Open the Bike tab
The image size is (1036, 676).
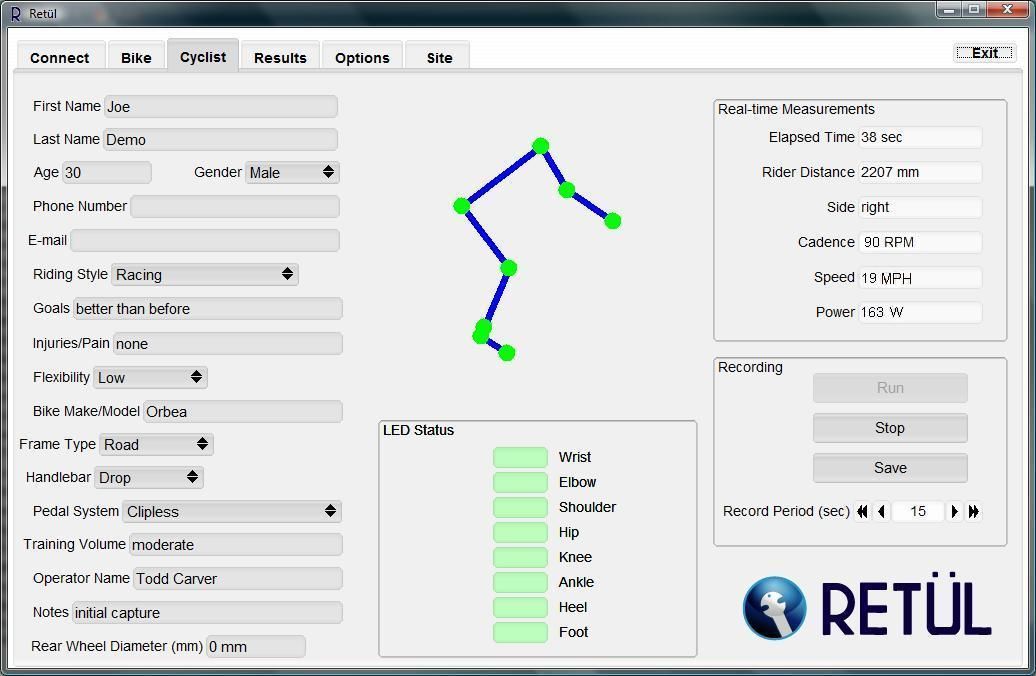136,58
